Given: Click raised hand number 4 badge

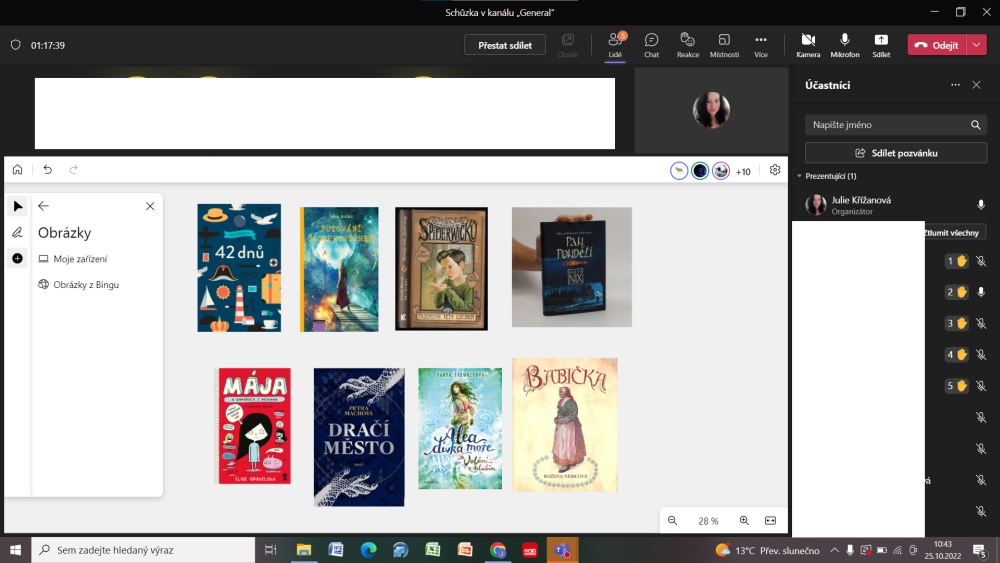Looking at the screenshot, I should tap(956, 355).
